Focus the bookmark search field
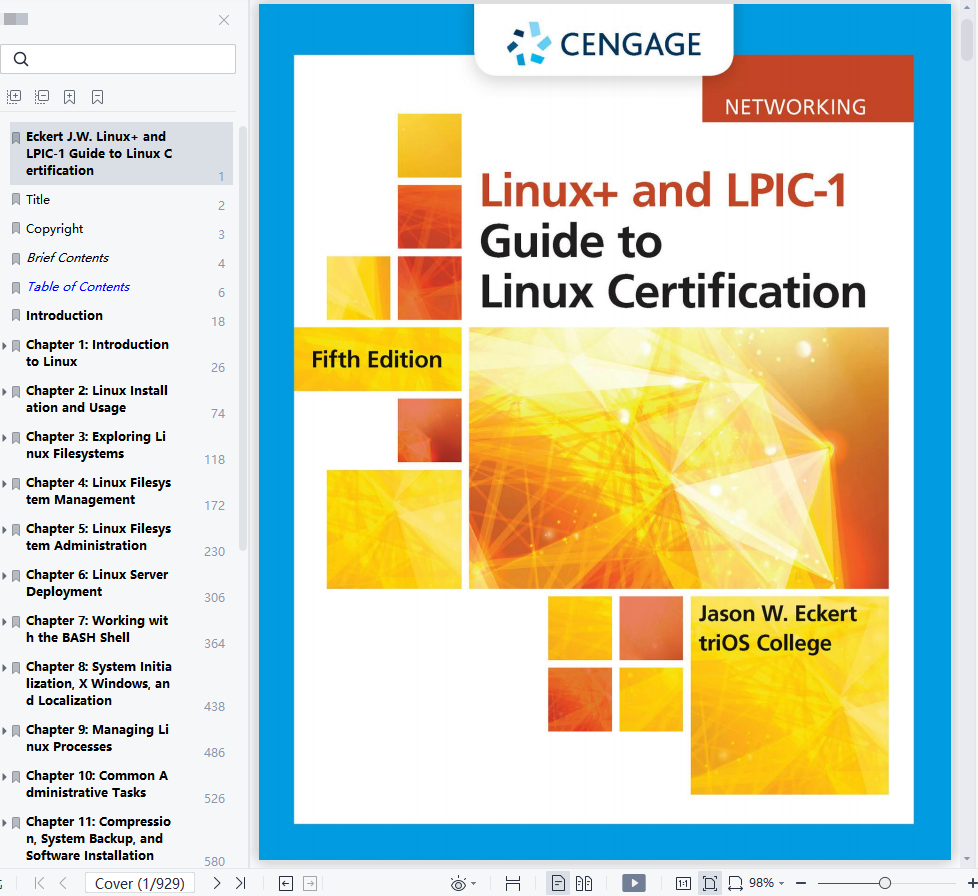The width and height of the screenshot is (978, 896). click(x=119, y=59)
